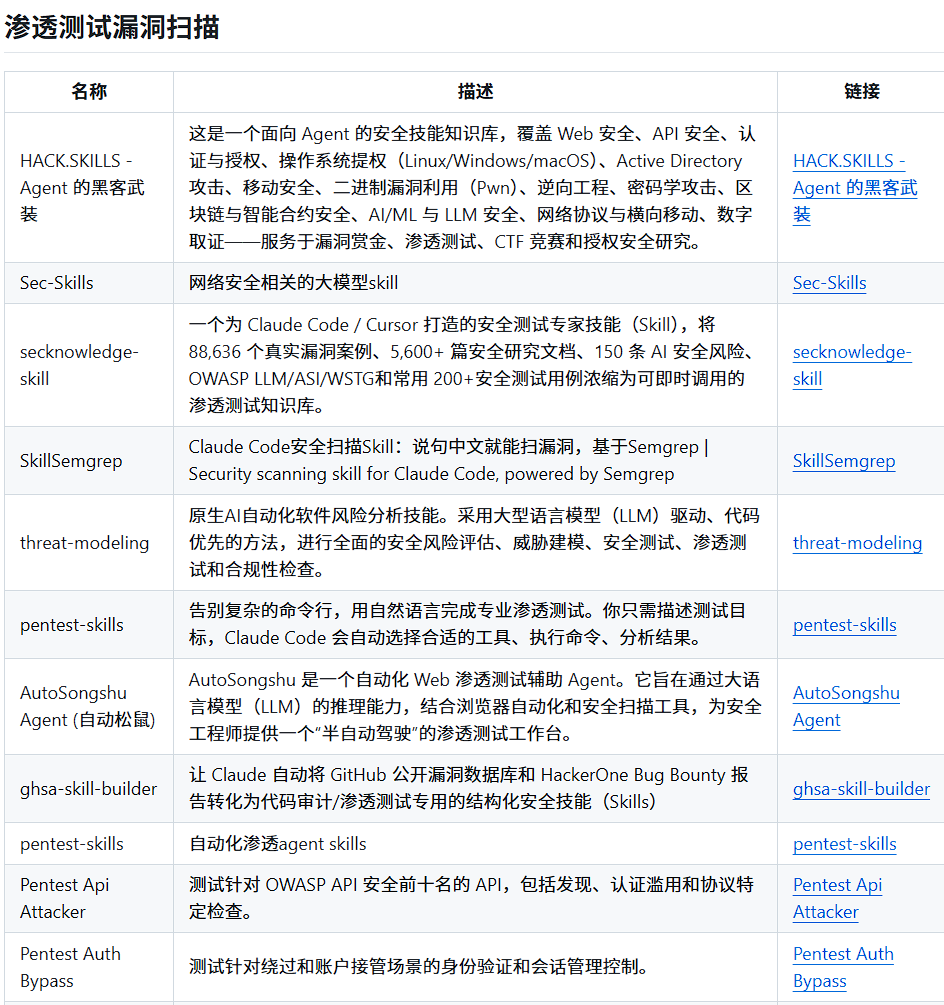This screenshot has height=1005, width=944.
Task: Open the AutoSongshu Agent hyperlink
Action: 846,706
